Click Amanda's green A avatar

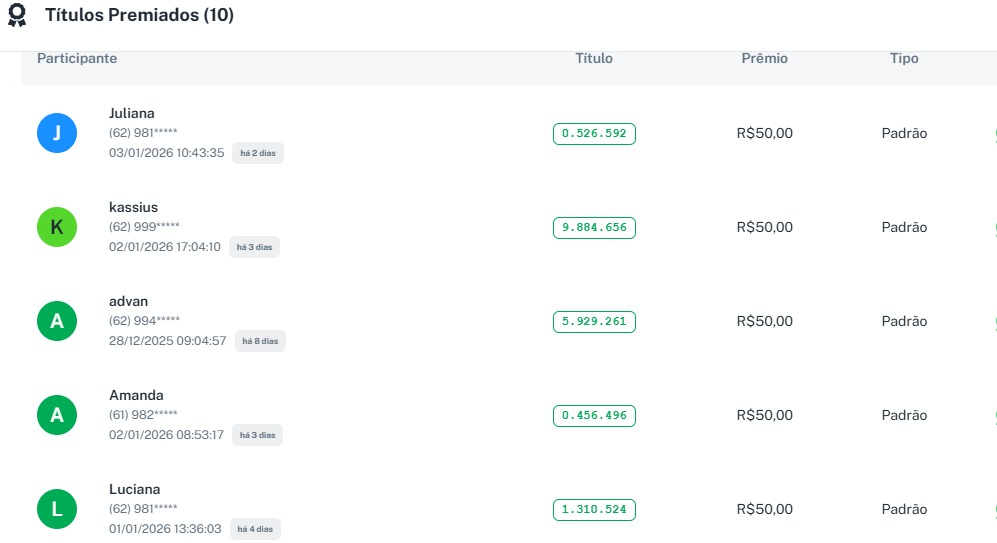(x=57, y=415)
